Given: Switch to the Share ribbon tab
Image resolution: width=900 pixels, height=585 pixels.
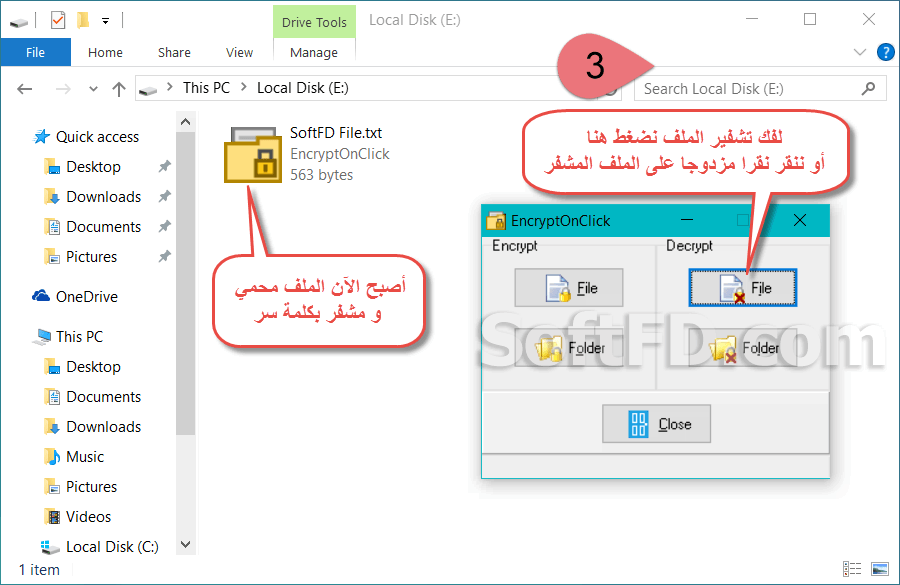Looking at the screenshot, I should (174, 52).
